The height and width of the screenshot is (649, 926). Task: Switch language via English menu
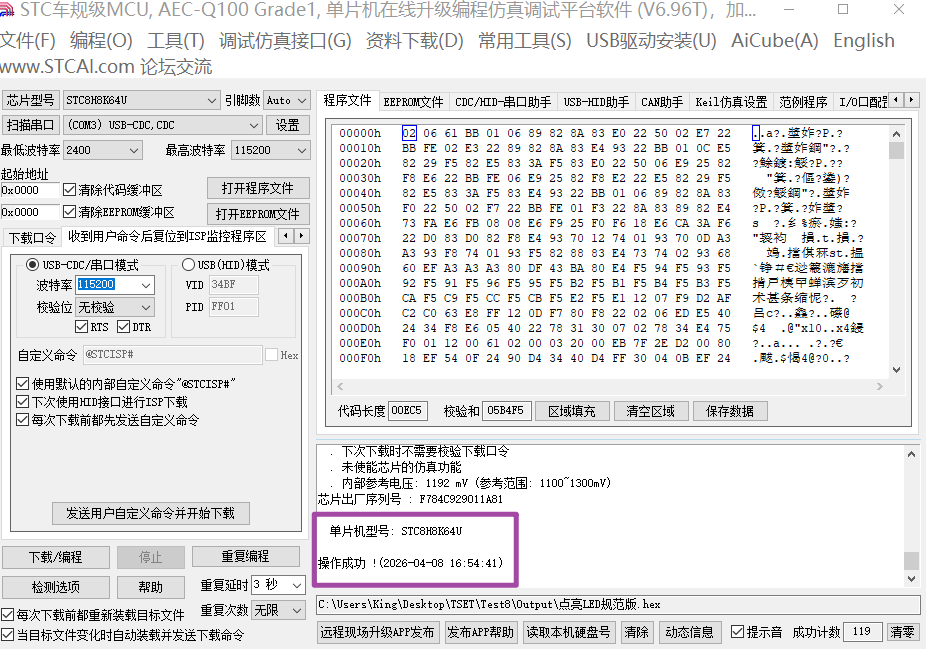coord(863,41)
